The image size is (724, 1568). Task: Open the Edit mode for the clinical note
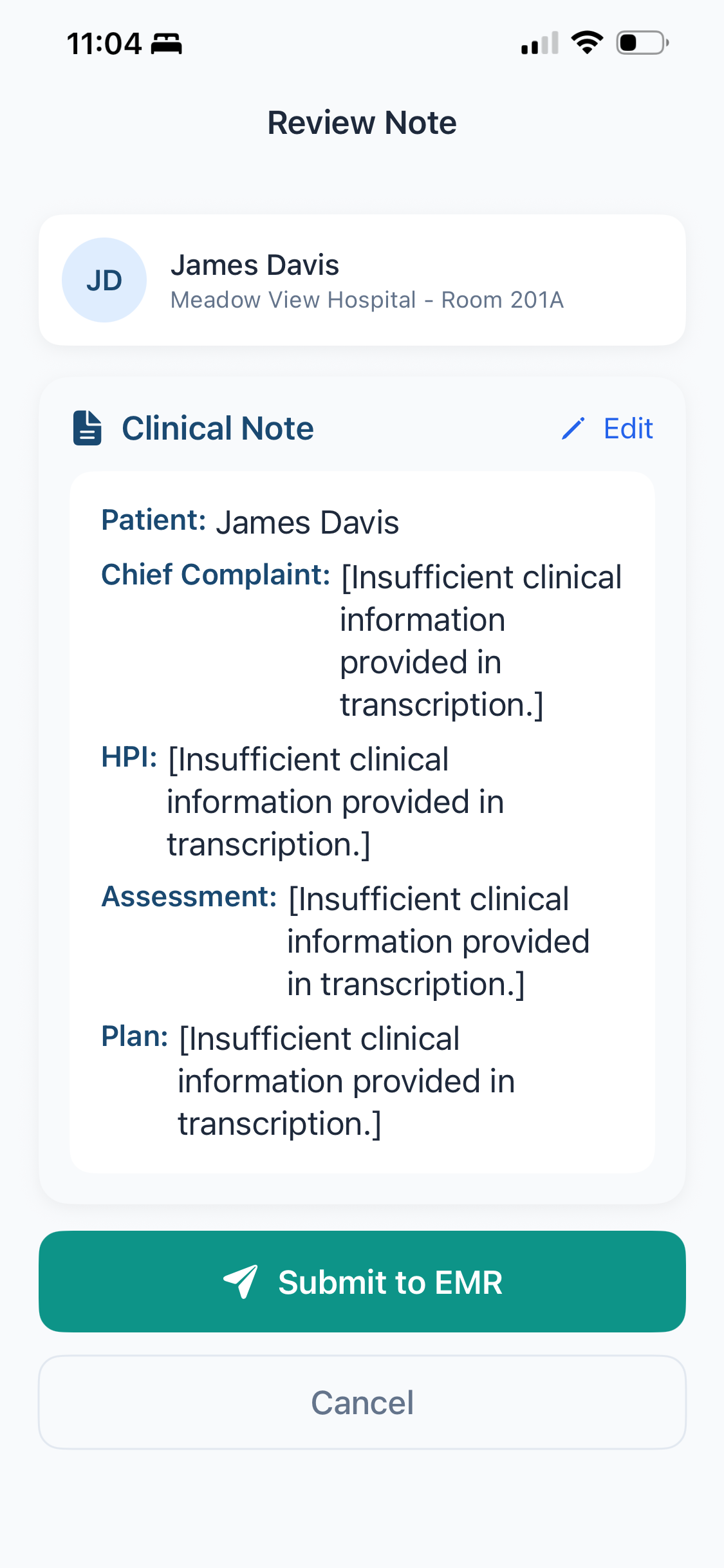[627, 427]
